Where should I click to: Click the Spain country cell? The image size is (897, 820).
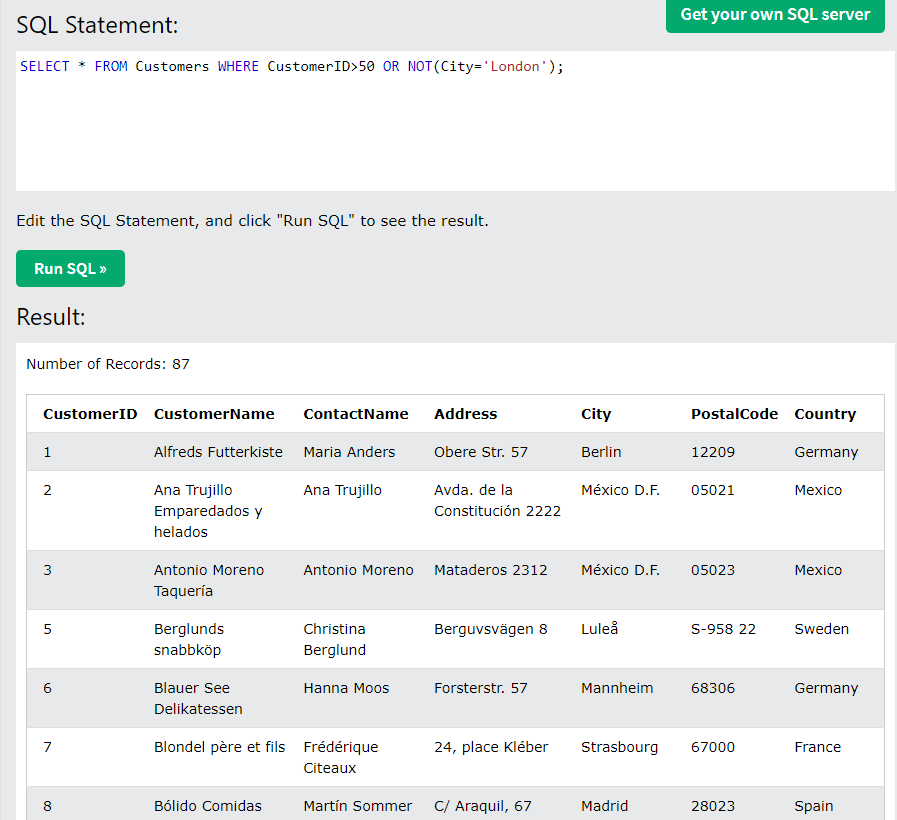coord(813,806)
